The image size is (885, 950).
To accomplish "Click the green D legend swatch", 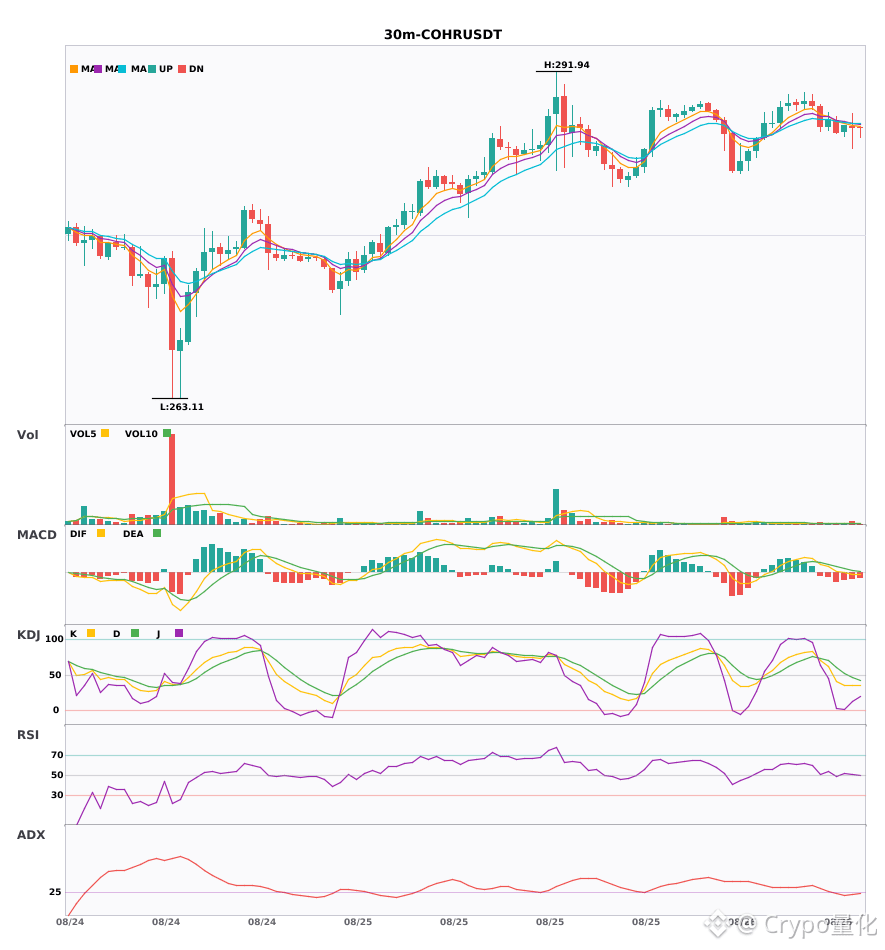I will 135,633.
